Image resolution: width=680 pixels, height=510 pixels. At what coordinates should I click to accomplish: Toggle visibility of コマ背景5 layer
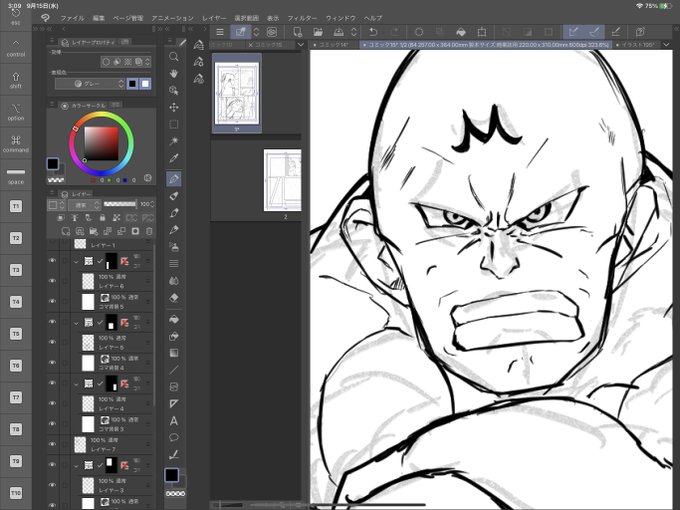coord(52,301)
